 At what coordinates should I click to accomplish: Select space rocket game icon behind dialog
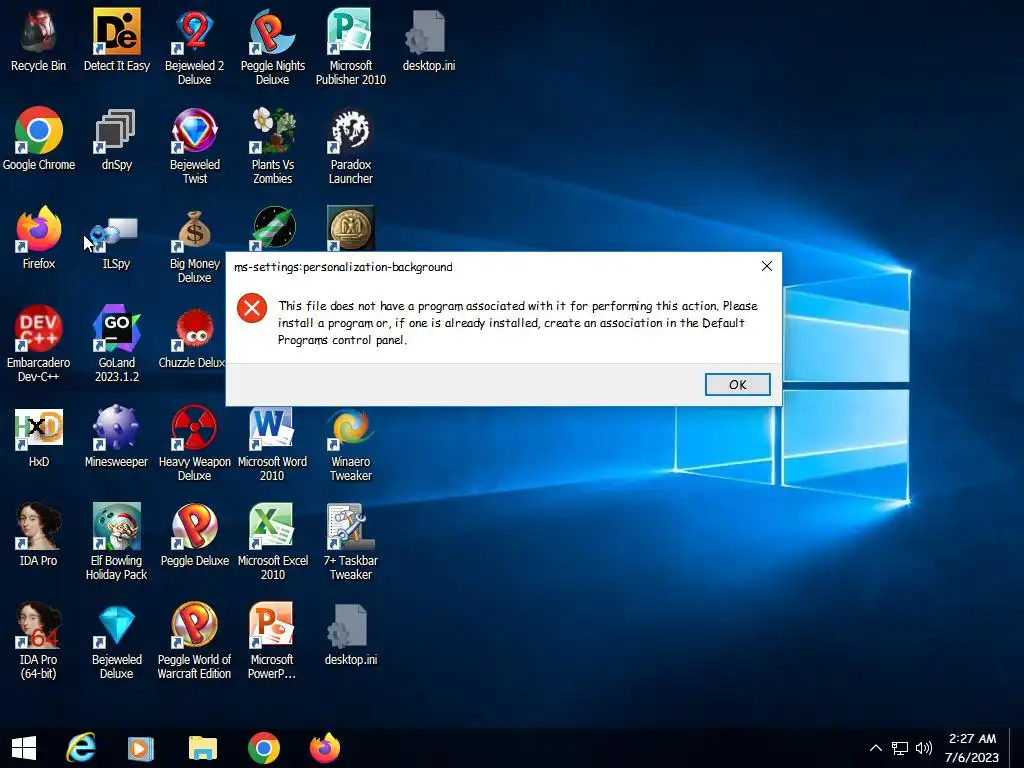(x=274, y=228)
